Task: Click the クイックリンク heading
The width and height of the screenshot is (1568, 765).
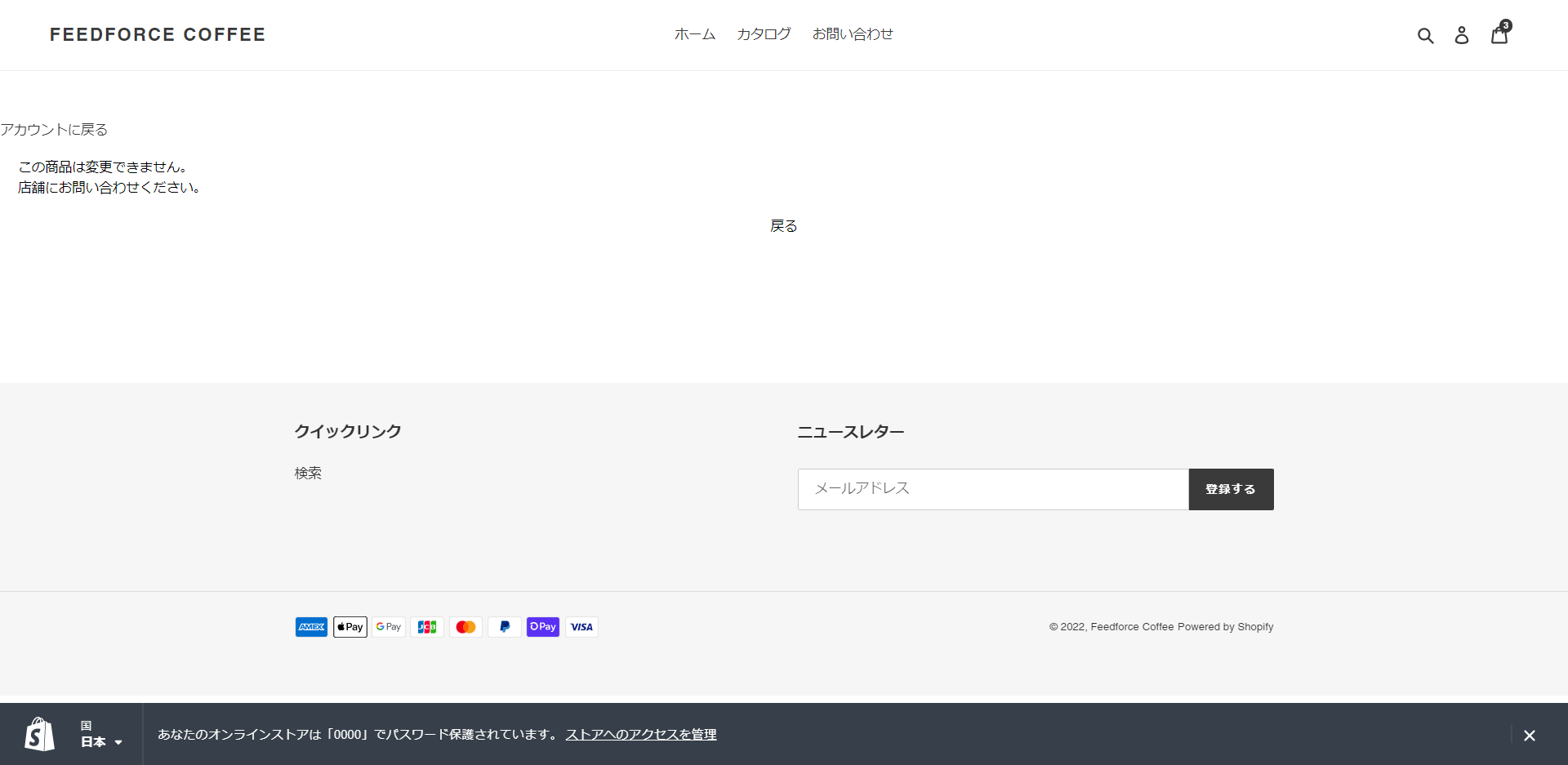Action: pos(348,431)
